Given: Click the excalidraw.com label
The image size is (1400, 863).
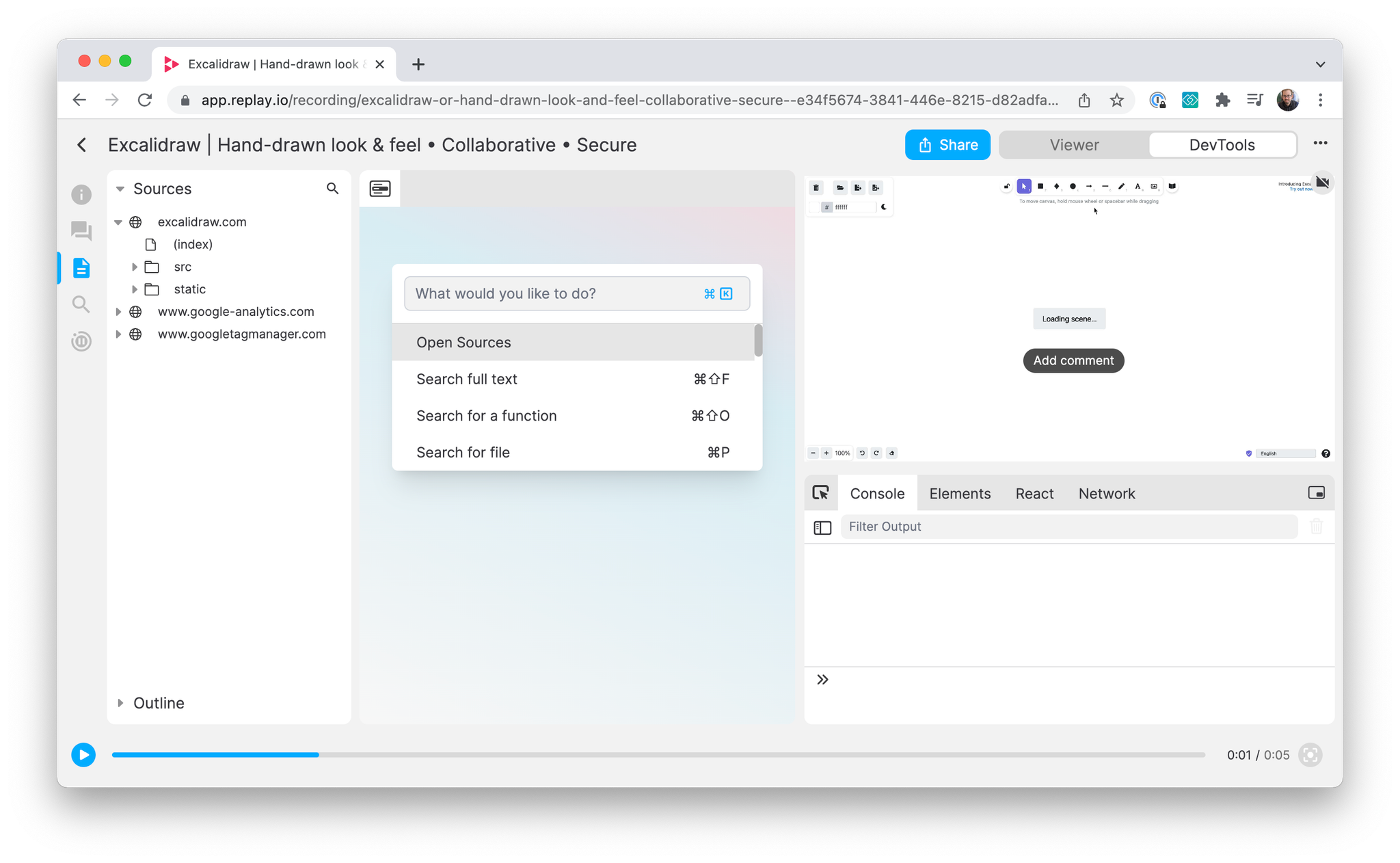Looking at the screenshot, I should [x=202, y=222].
